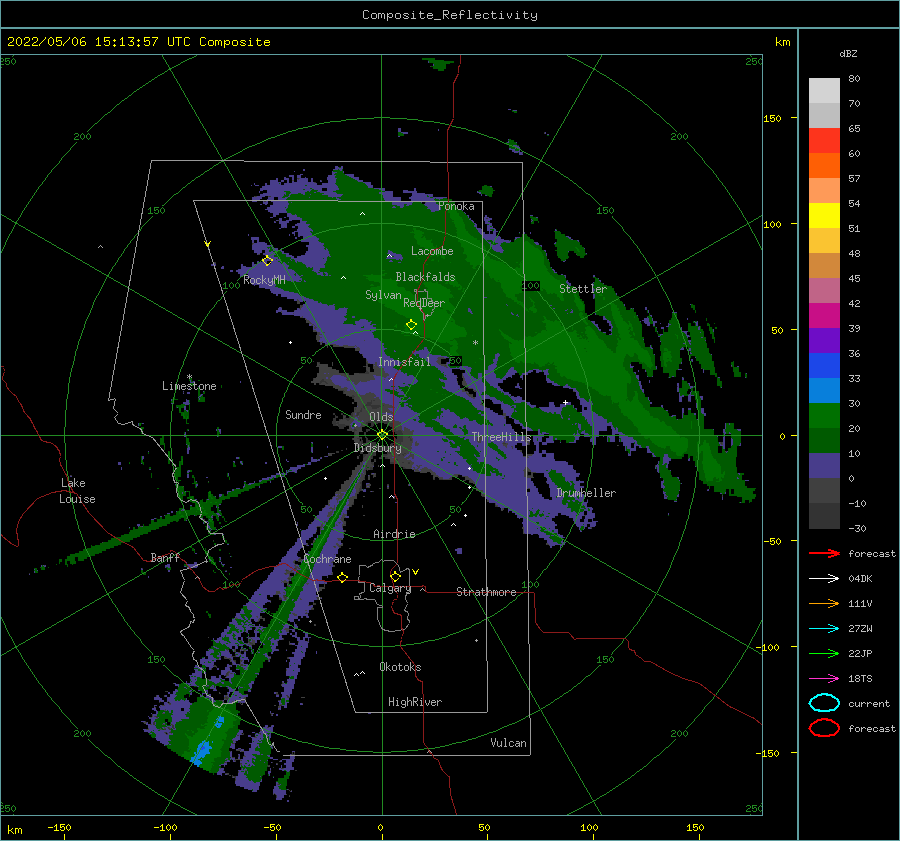Click the Didsbury city label

click(378, 448)
